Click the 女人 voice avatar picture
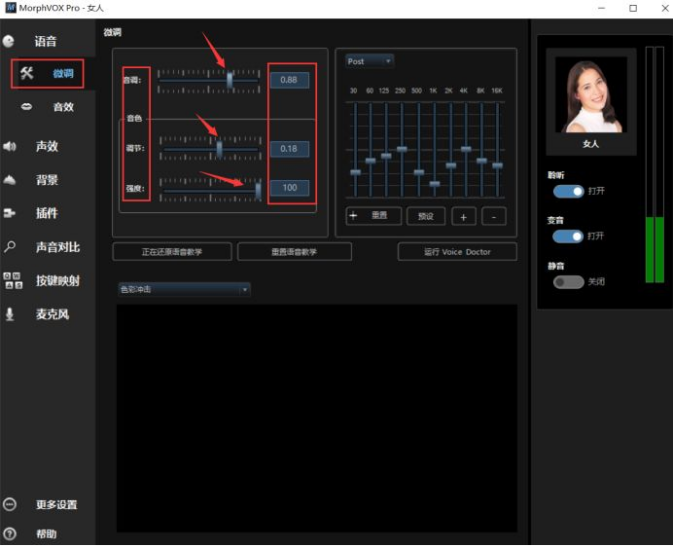The height and width of the screenshot is (546, 674). click(591, 95)
